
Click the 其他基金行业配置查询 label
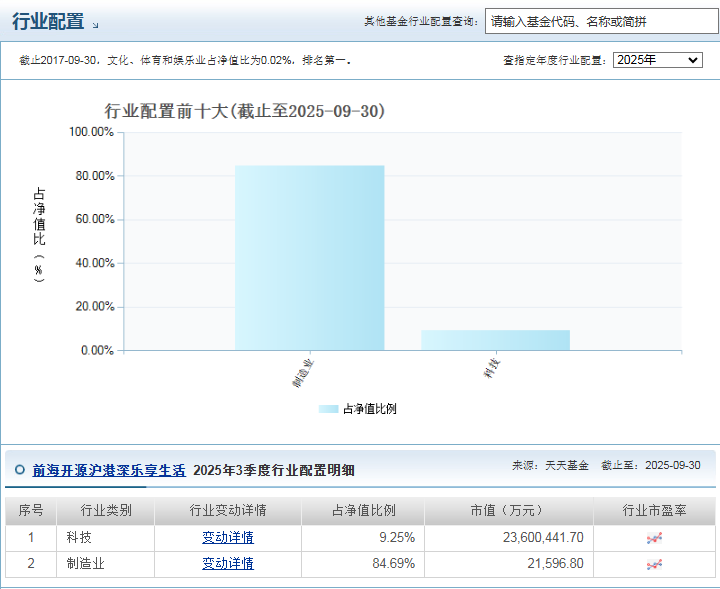421,21
